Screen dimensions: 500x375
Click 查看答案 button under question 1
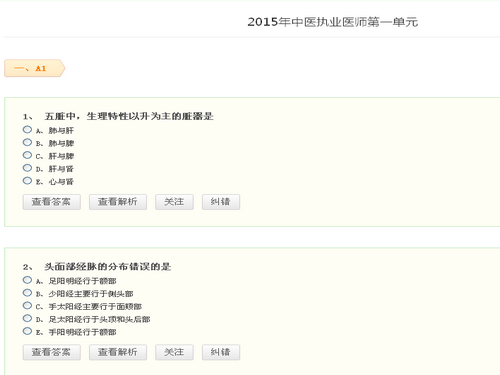52,202
